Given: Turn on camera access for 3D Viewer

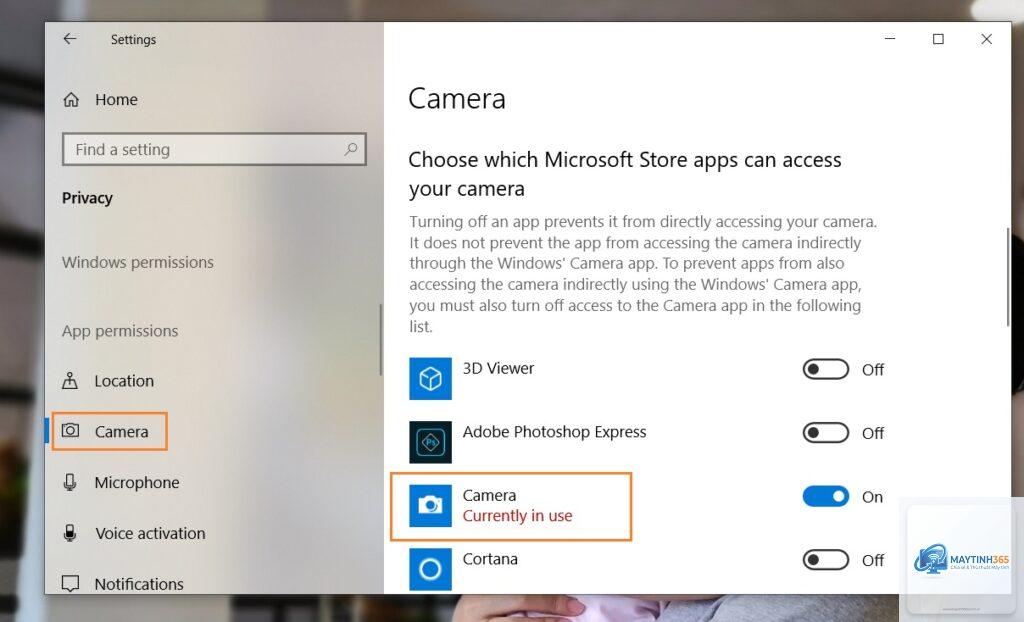Looking at the screenshot, I should click(x=825, y=369).
